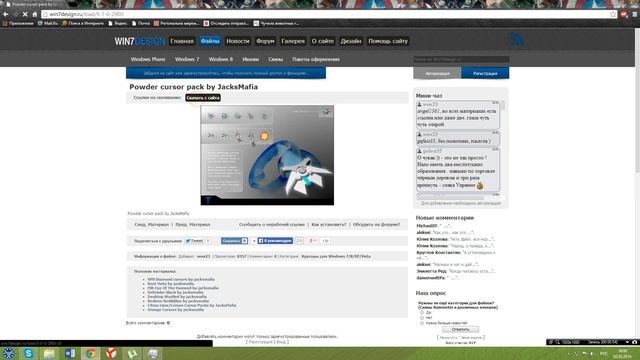Click the Скачать с сайта download button
640x360 pixels.
point(203,98)
